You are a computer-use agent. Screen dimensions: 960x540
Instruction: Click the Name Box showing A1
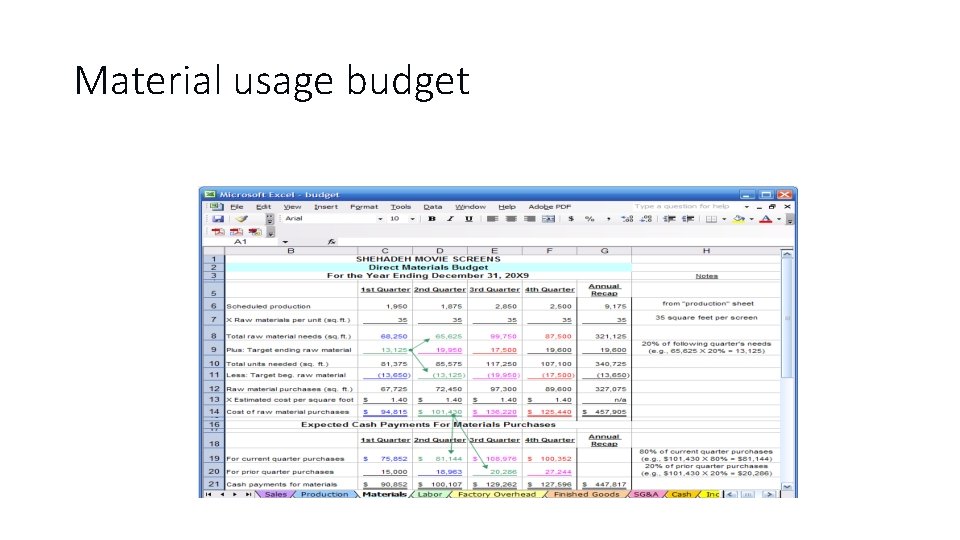[242, 242]
